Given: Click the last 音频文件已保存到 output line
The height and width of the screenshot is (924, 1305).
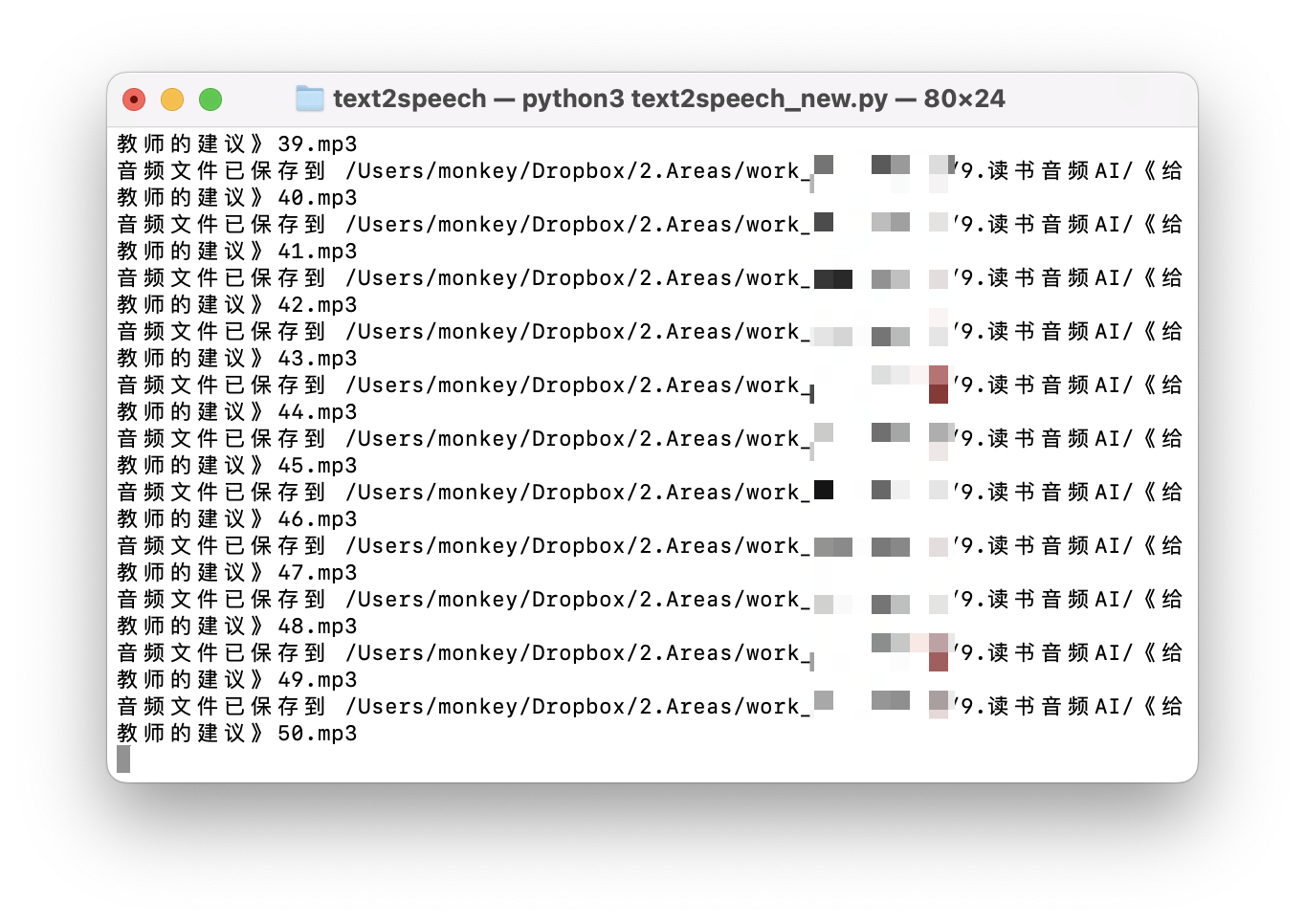Looking at the screenshot, I should (651, 707).
